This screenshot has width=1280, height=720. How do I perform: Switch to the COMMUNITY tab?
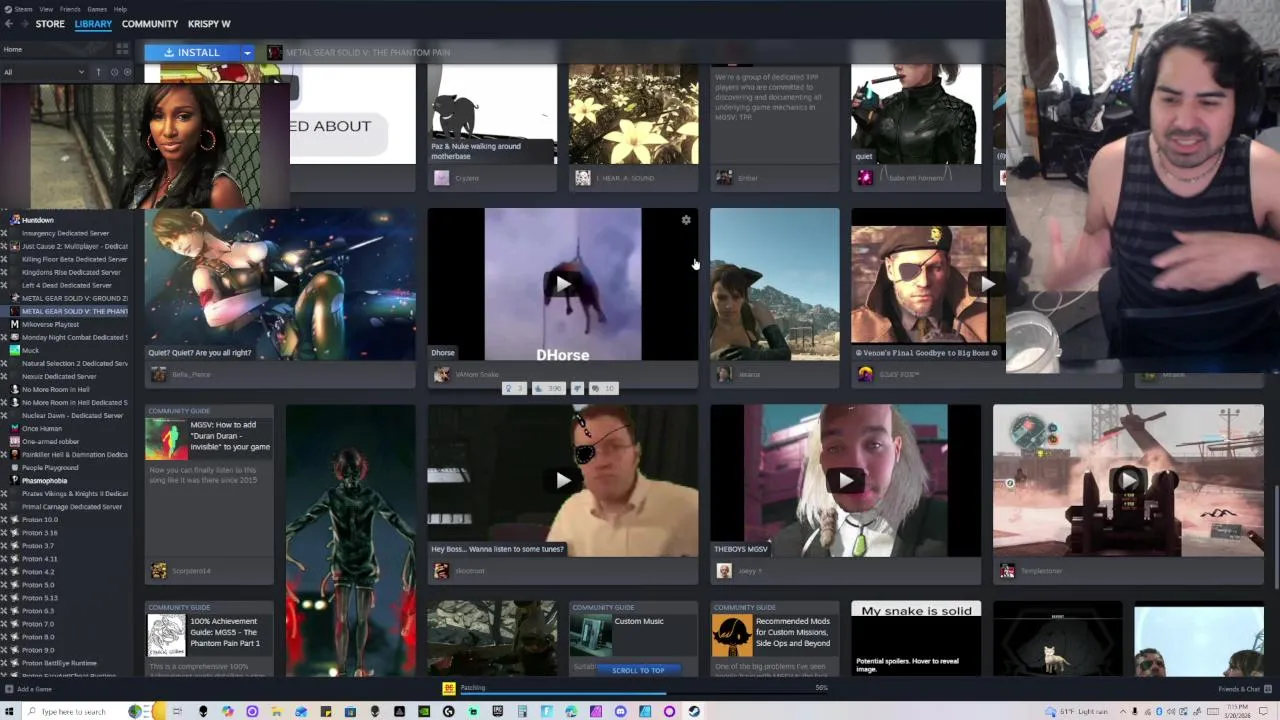coord(150,24)
